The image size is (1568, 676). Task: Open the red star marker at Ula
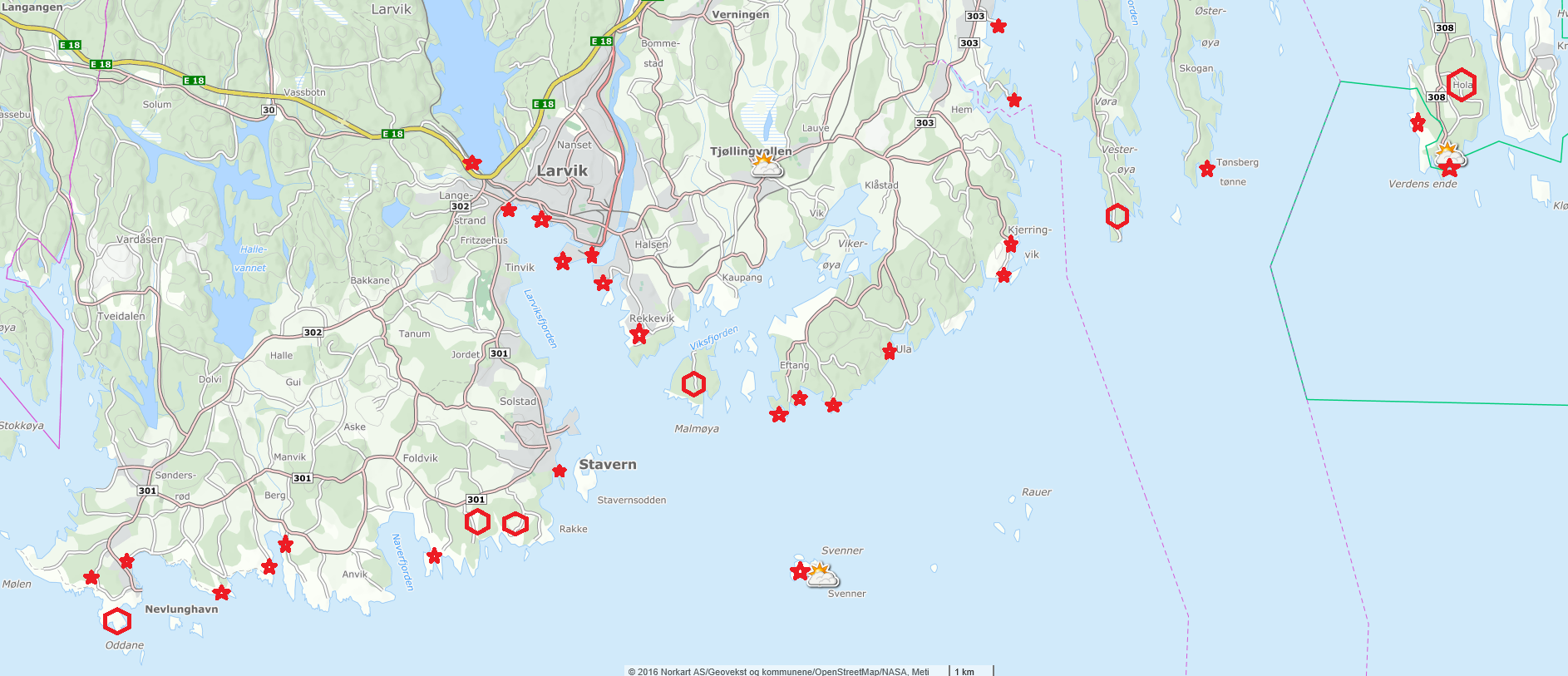890,351
